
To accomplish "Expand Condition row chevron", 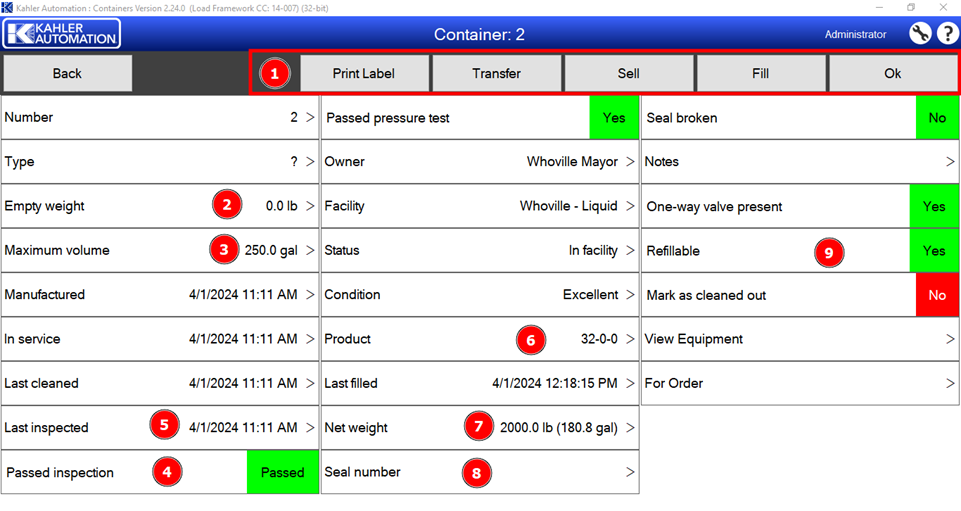I will pyautogui.click(x=630, y=294).
